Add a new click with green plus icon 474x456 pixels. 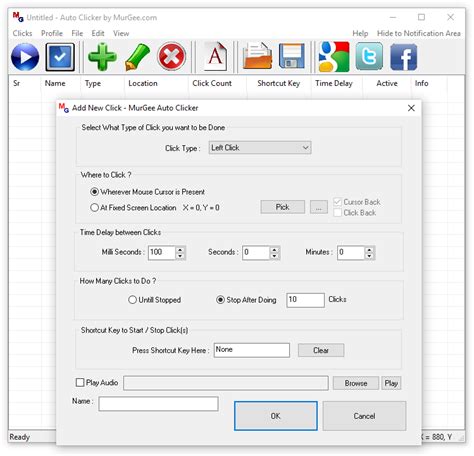click(x=102, y=57)
